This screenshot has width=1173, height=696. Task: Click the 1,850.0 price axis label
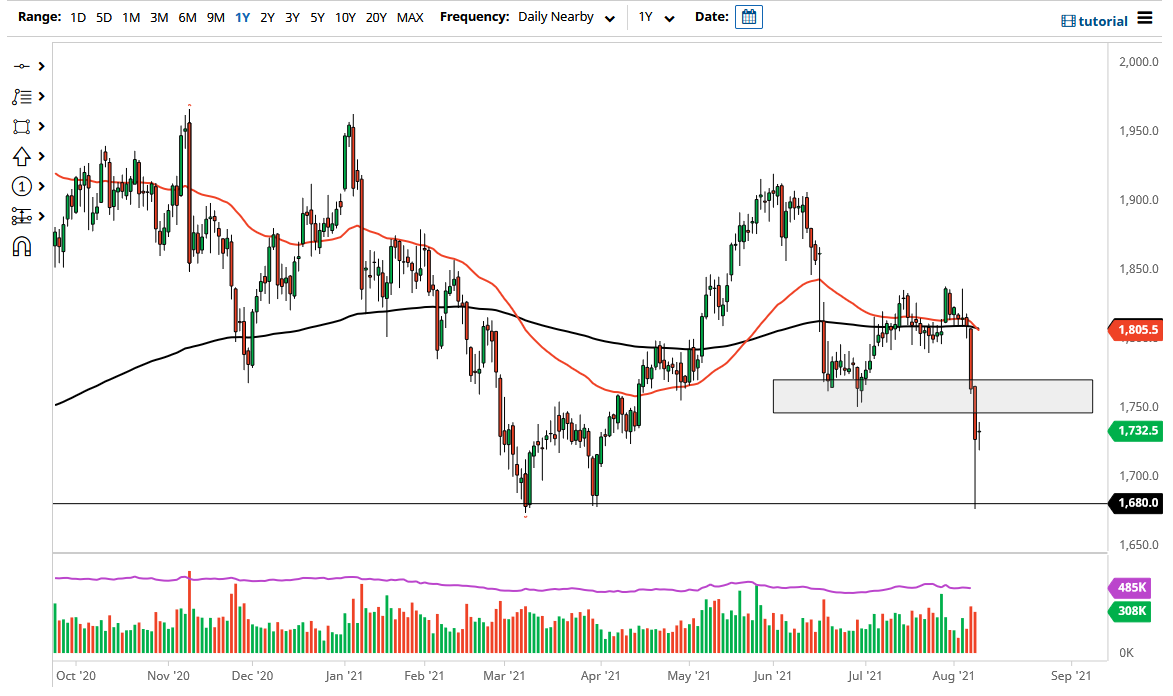[x=1139, y=269]
